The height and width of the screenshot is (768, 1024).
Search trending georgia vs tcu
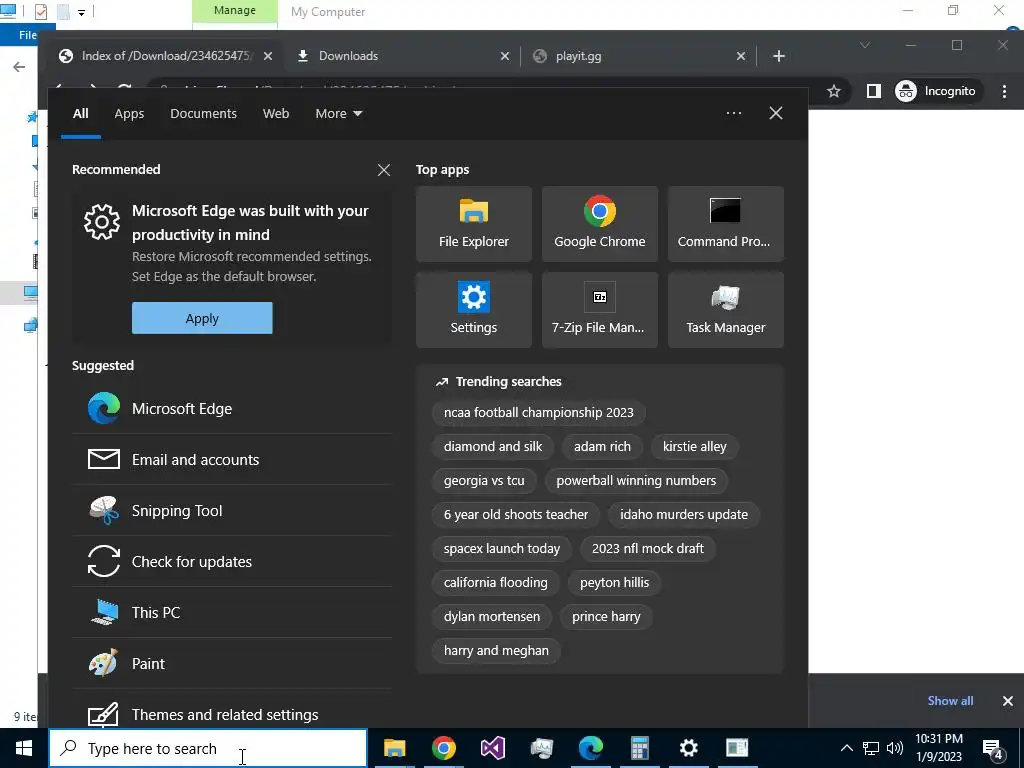[x=484, y=480]
